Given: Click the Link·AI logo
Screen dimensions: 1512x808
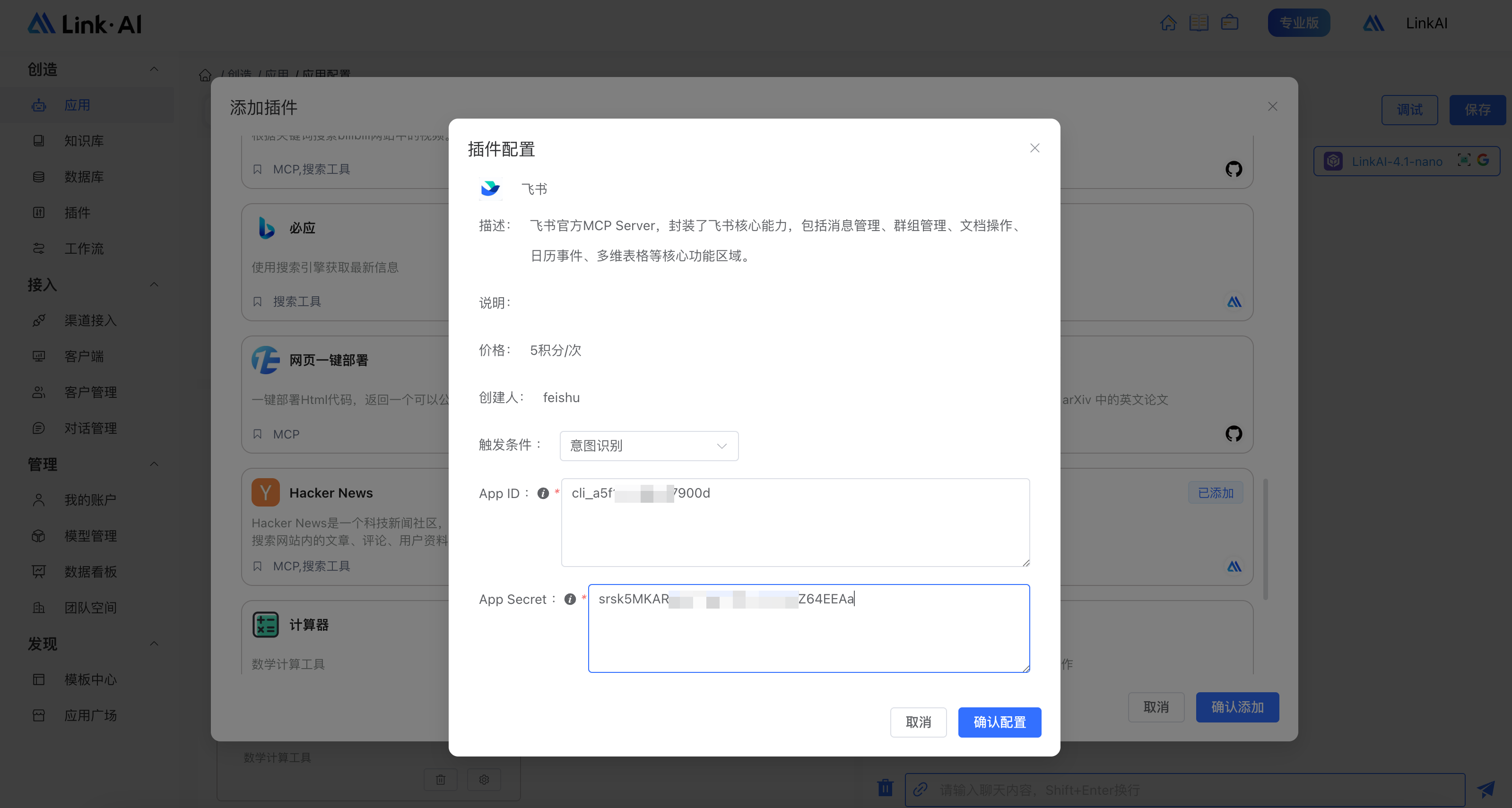Looking at the screenshot, I should [x=85, y=24].
